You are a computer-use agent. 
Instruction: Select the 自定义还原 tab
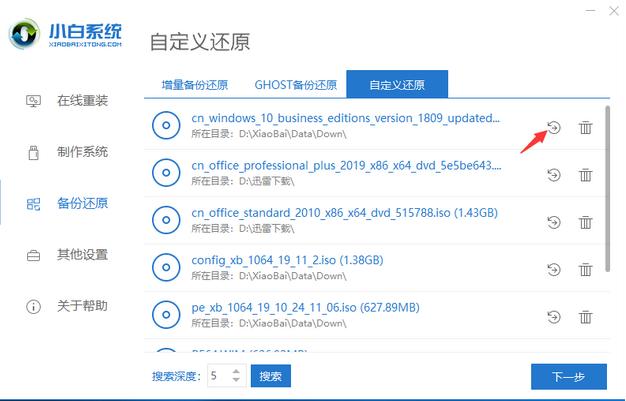397,84
